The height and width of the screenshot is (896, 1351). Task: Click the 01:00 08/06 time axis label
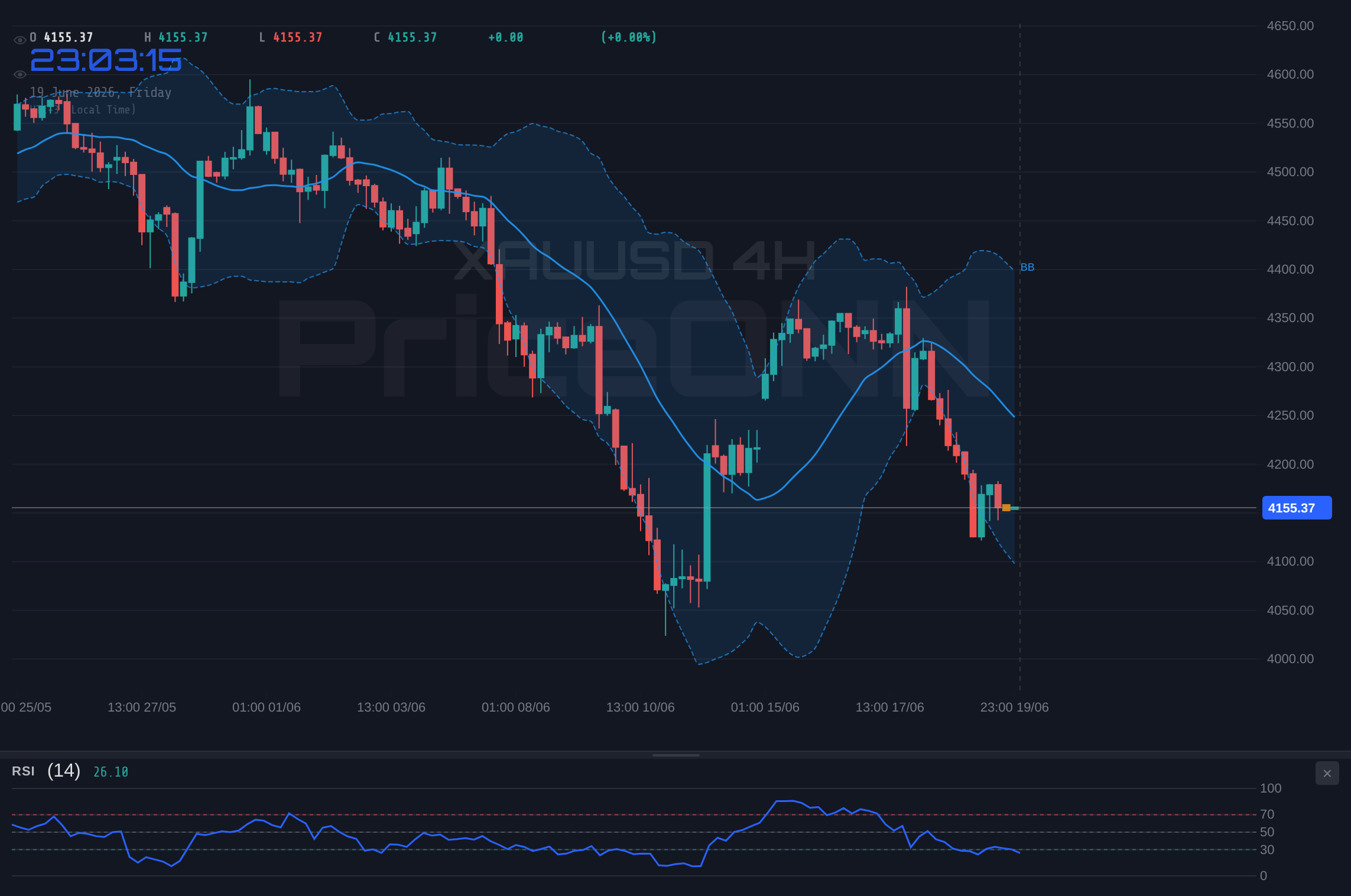tap(516, 707)
